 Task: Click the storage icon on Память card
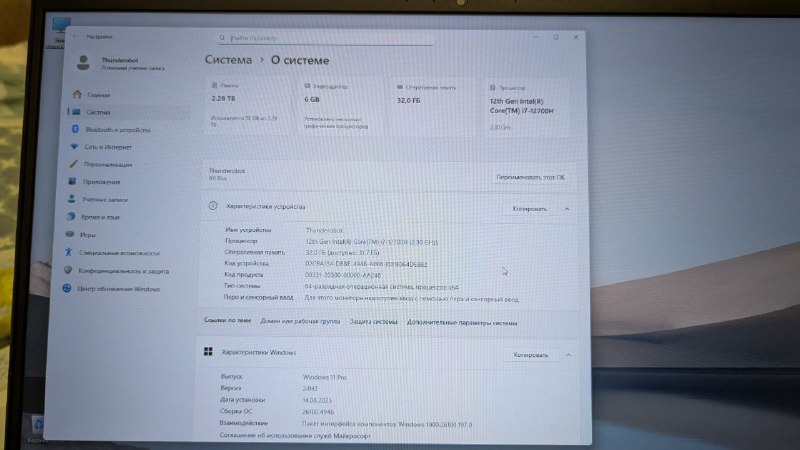pyautogui.click(x=214, y=86)
